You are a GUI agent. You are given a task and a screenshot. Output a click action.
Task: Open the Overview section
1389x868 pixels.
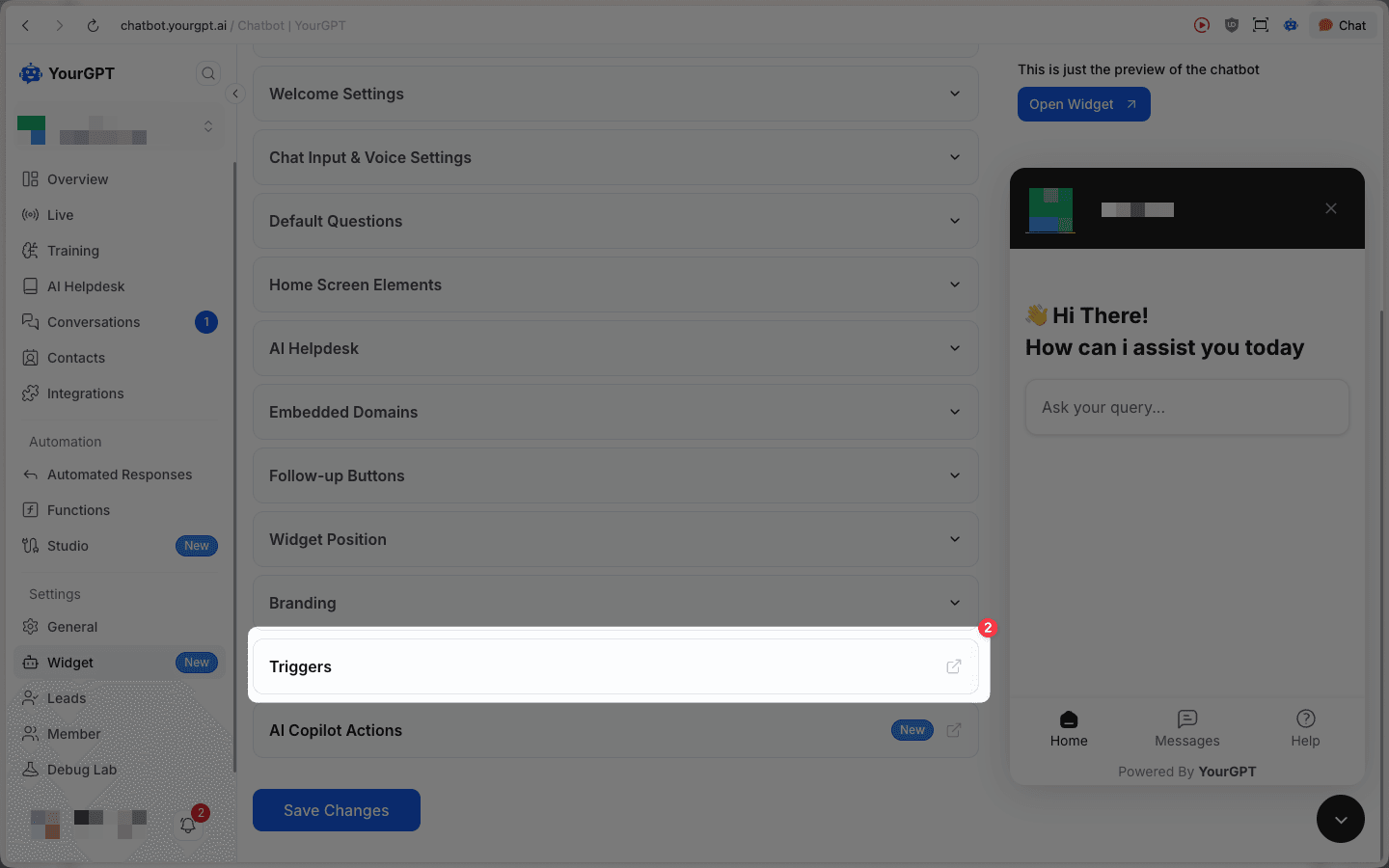pos(77,178)
